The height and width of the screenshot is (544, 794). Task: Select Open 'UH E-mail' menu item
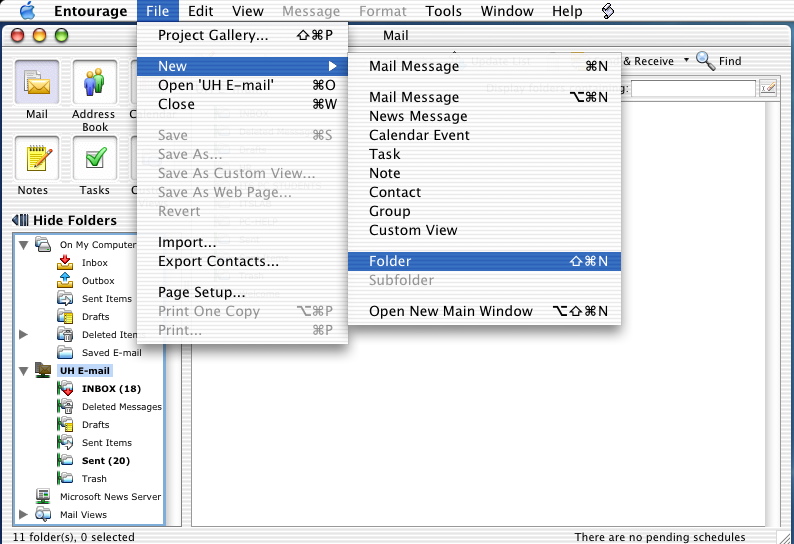242,85
